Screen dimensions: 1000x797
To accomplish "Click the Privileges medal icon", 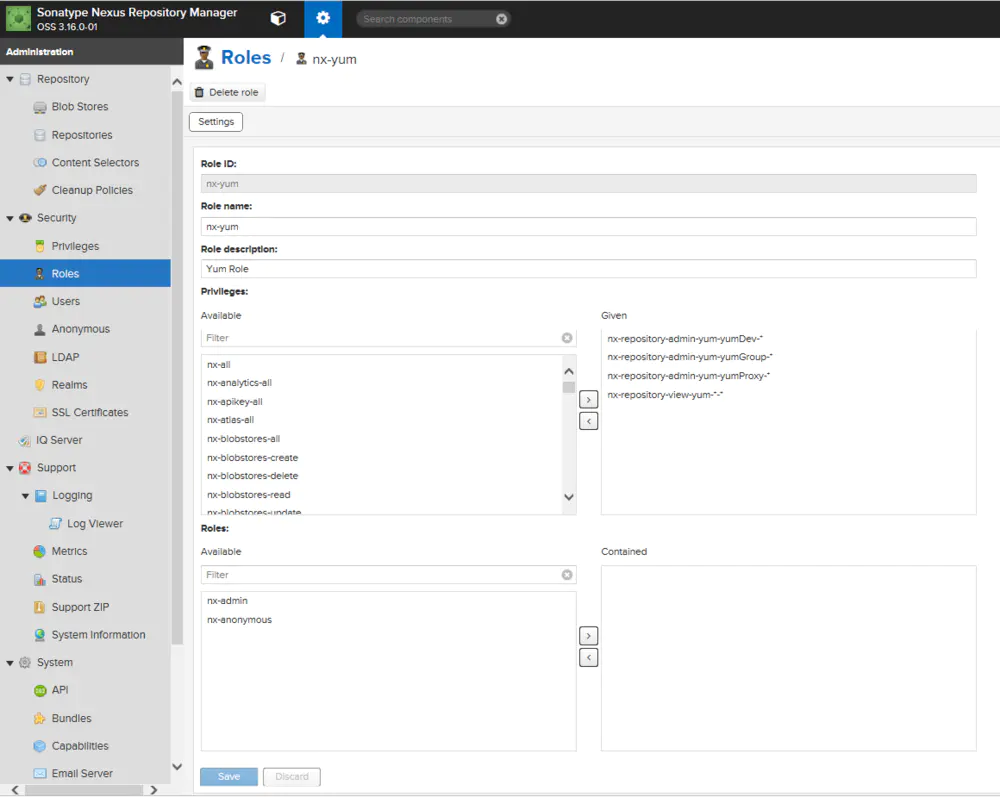I will tap(40, 246).
